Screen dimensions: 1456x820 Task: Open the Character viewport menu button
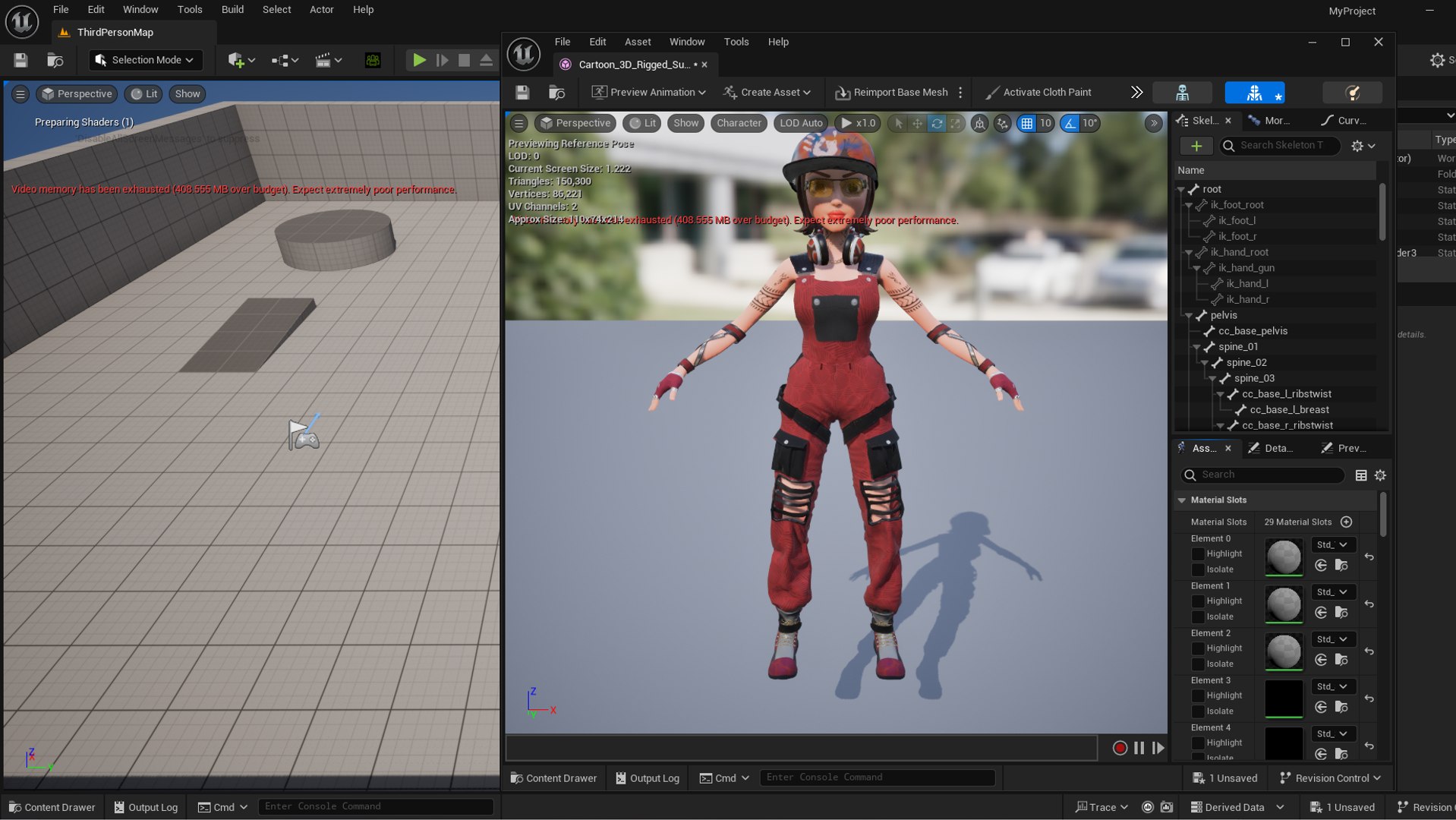pos(739,123)
